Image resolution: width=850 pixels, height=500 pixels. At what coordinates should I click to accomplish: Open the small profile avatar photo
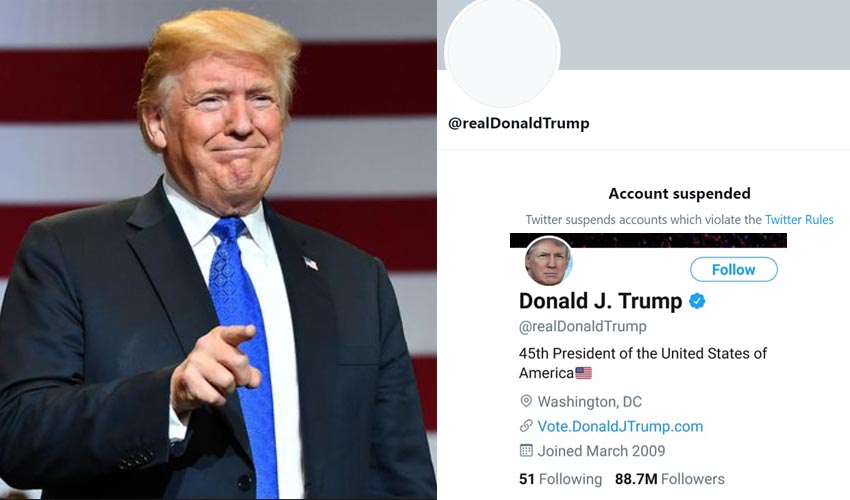548,261
